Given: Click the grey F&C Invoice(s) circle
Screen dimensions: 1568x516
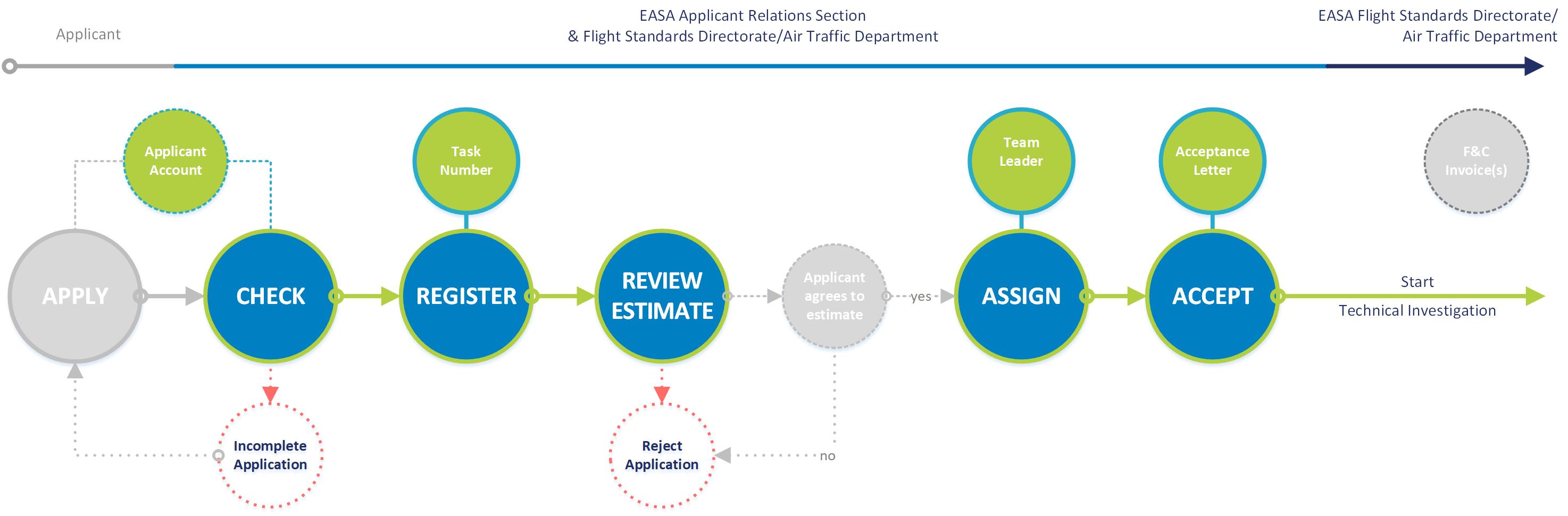Looking at the screenshot, I should pyautogui.click(x=1476, y=161).
